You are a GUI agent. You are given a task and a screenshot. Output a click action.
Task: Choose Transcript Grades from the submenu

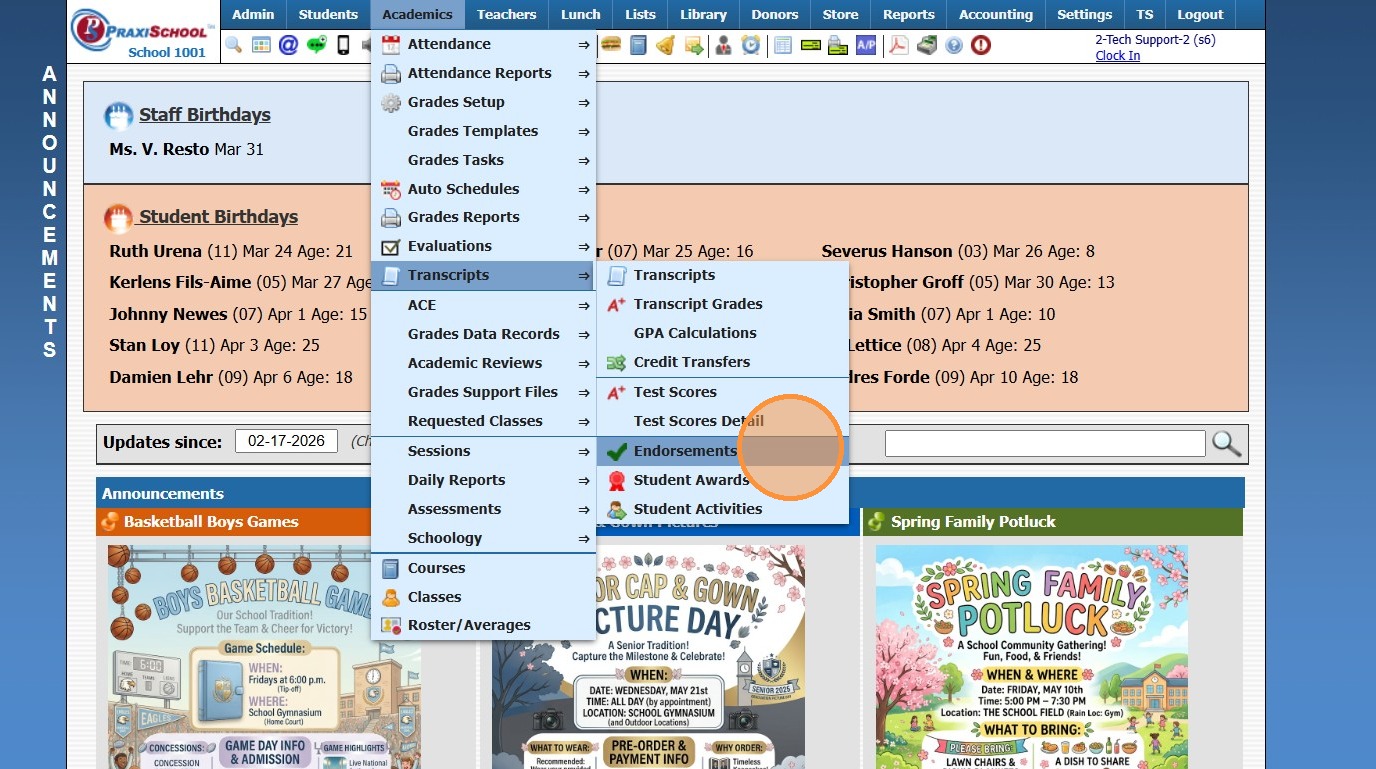click(x=723, y=304)
